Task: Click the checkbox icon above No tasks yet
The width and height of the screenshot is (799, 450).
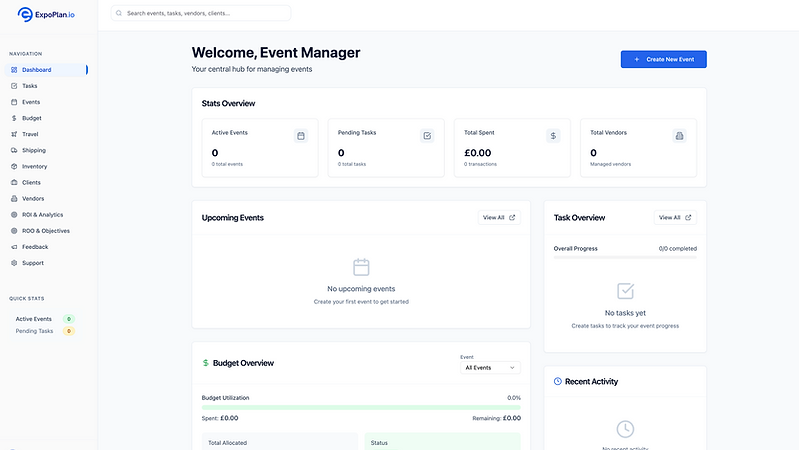Action: pyautogui.click(x=625, y=291)
